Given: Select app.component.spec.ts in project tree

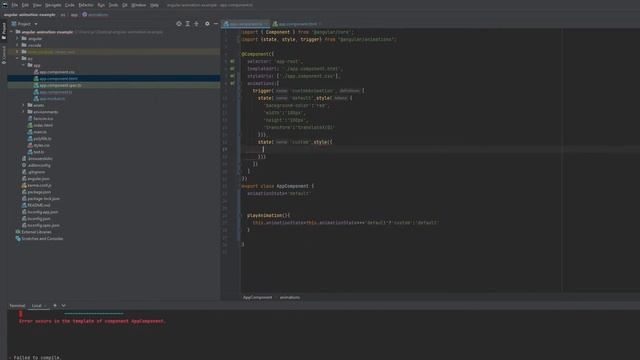Looking at the screenshot, I should (60, 85).
